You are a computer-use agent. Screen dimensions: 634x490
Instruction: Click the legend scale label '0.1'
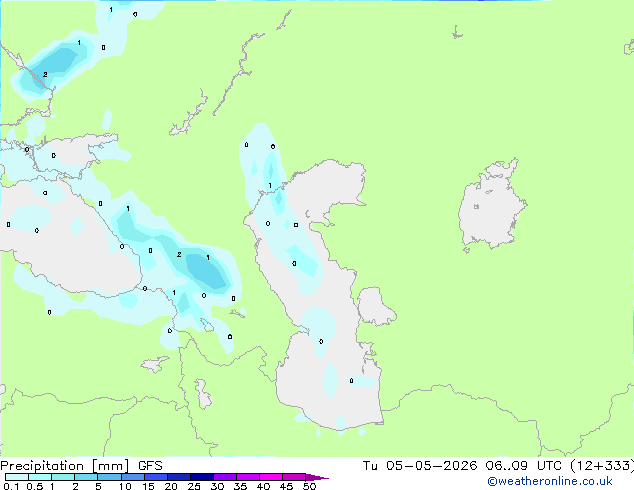click(11, 486)
